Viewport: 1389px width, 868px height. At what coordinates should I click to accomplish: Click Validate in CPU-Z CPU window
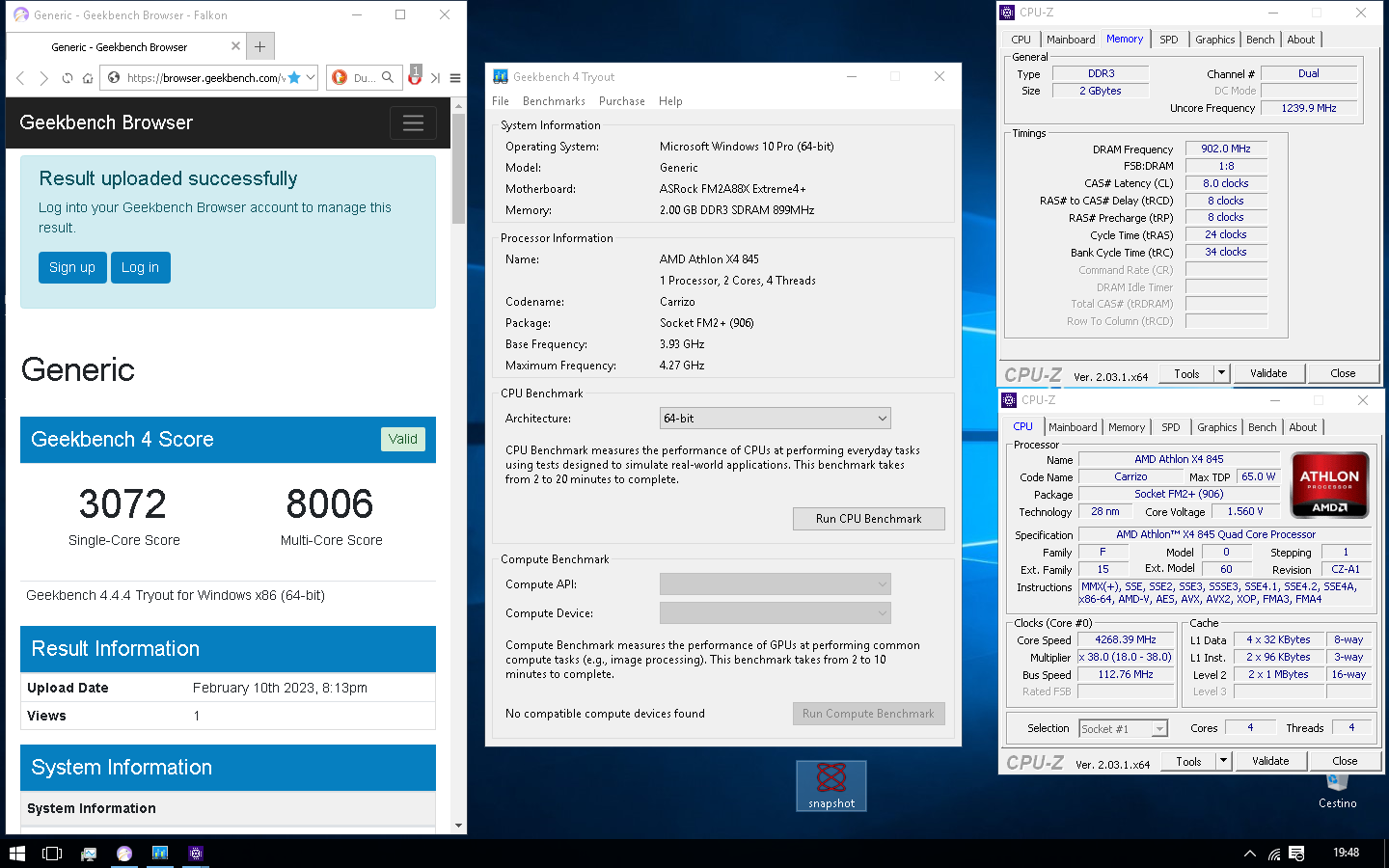pyautogui.click(x=1270, y=761)
